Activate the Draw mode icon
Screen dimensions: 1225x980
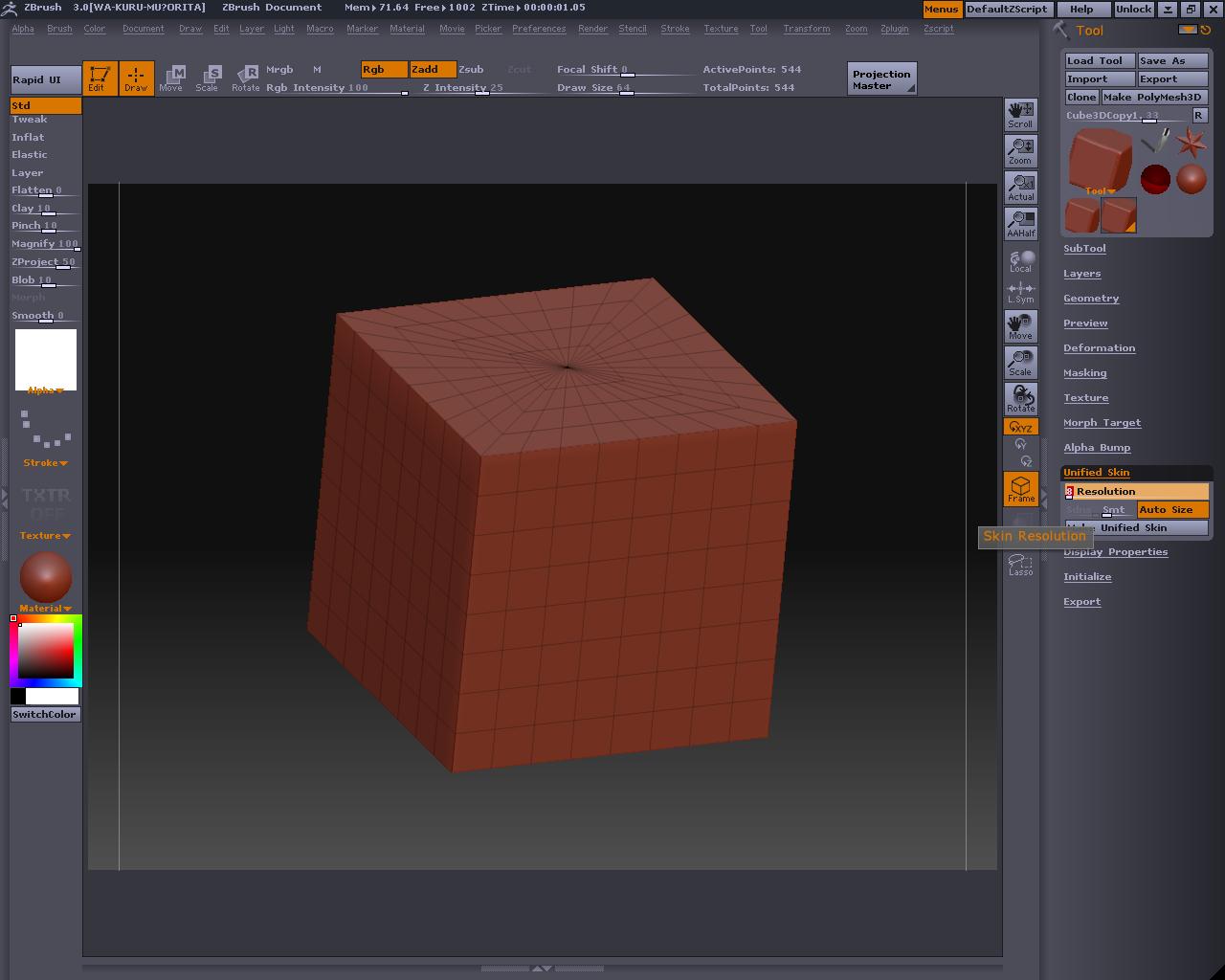(x=136, y=78)
